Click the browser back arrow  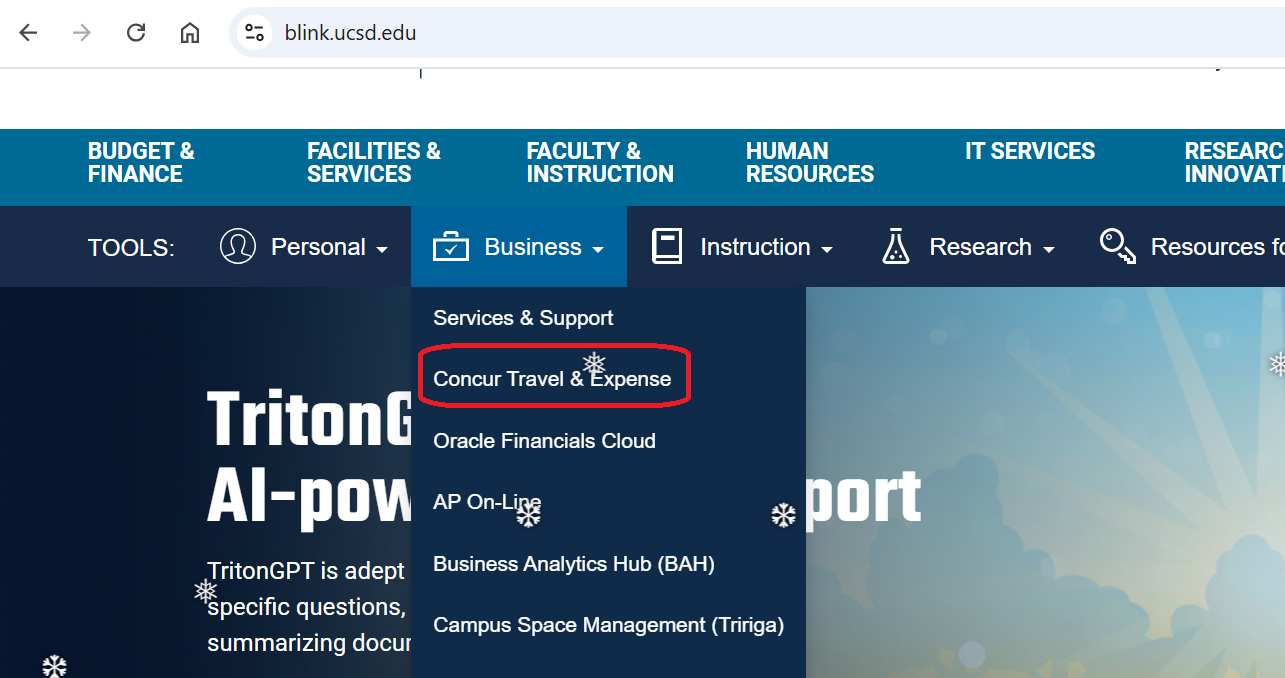click(x=28, y=33)
